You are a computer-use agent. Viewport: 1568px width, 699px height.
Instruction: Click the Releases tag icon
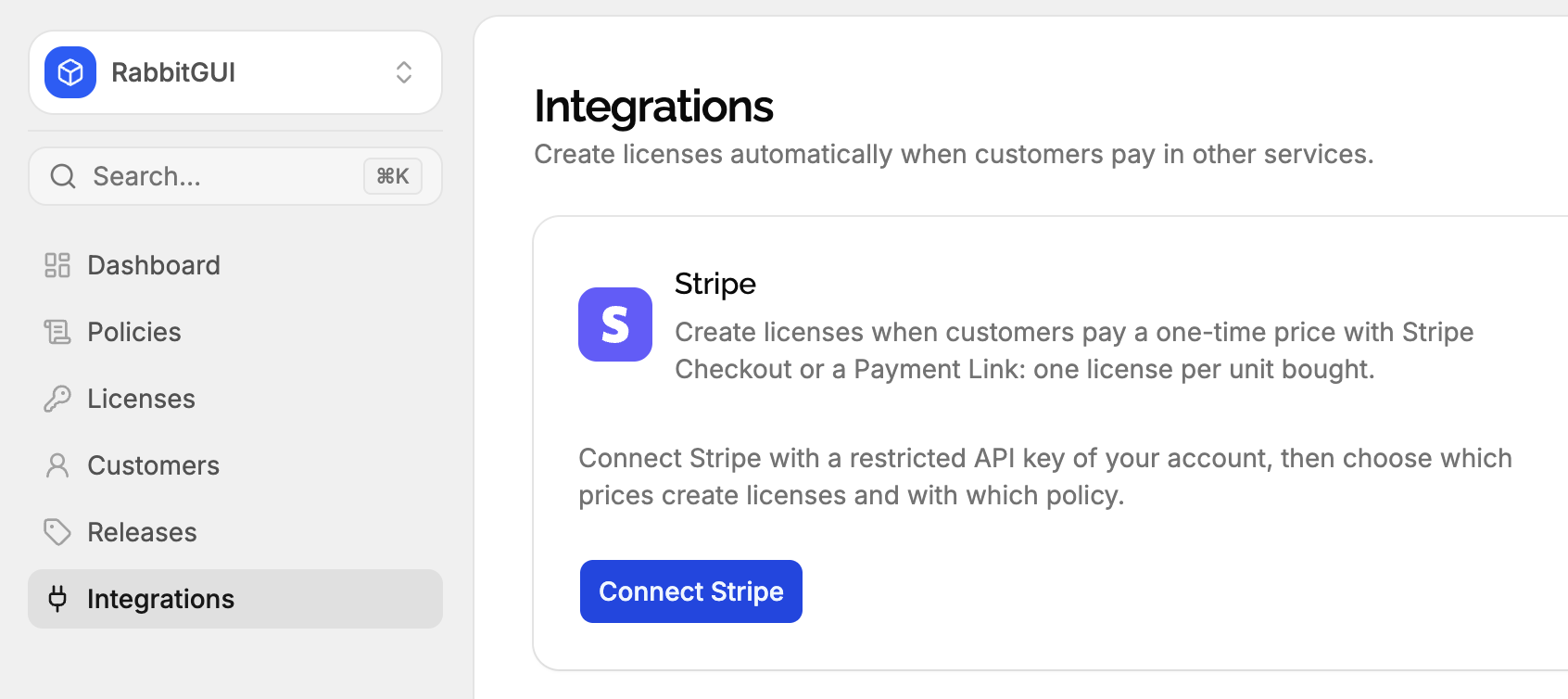pos(57,532)
